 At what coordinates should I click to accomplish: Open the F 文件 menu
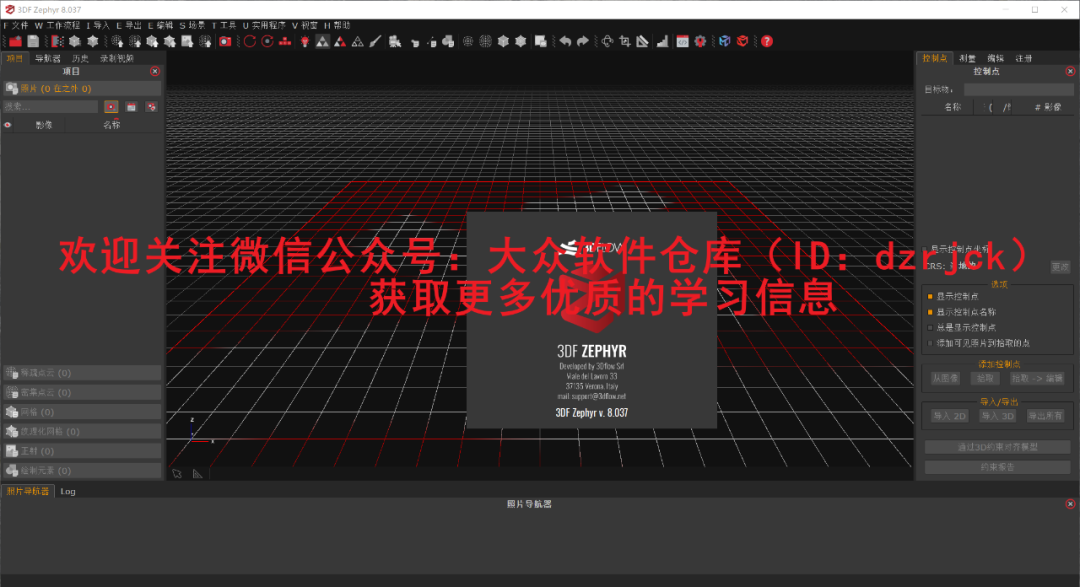click(x=16, y=25)
